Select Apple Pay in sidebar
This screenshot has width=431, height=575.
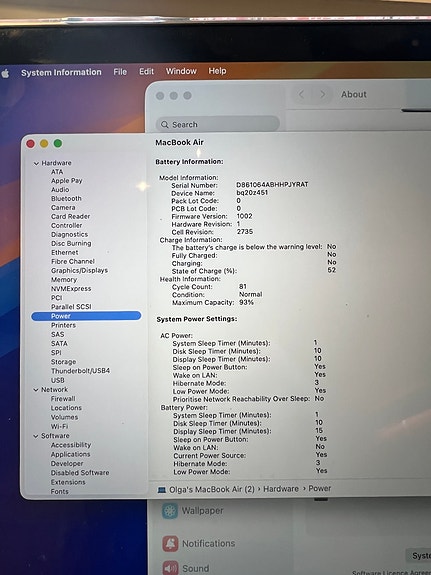[x=66, y=181]
